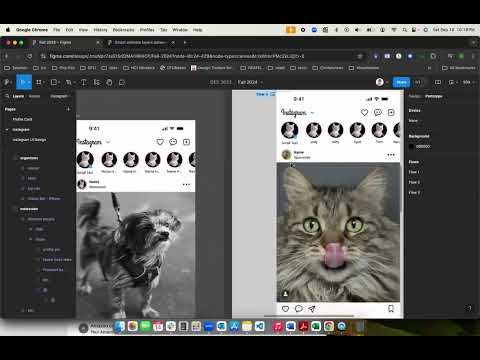
Task: Add a new page with plus icon
Action: (x=69, y=109)
